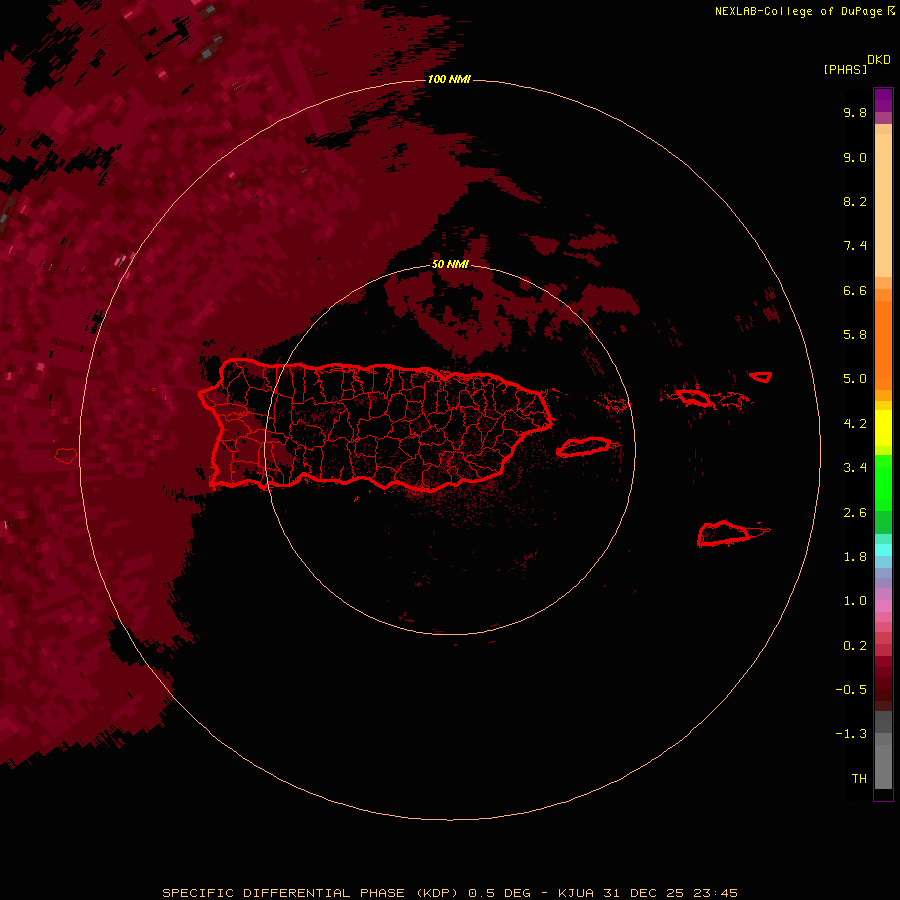The image size is (900, 900).
Task: Pick the yellow band beside 4.2
Action: click(883, 428)
